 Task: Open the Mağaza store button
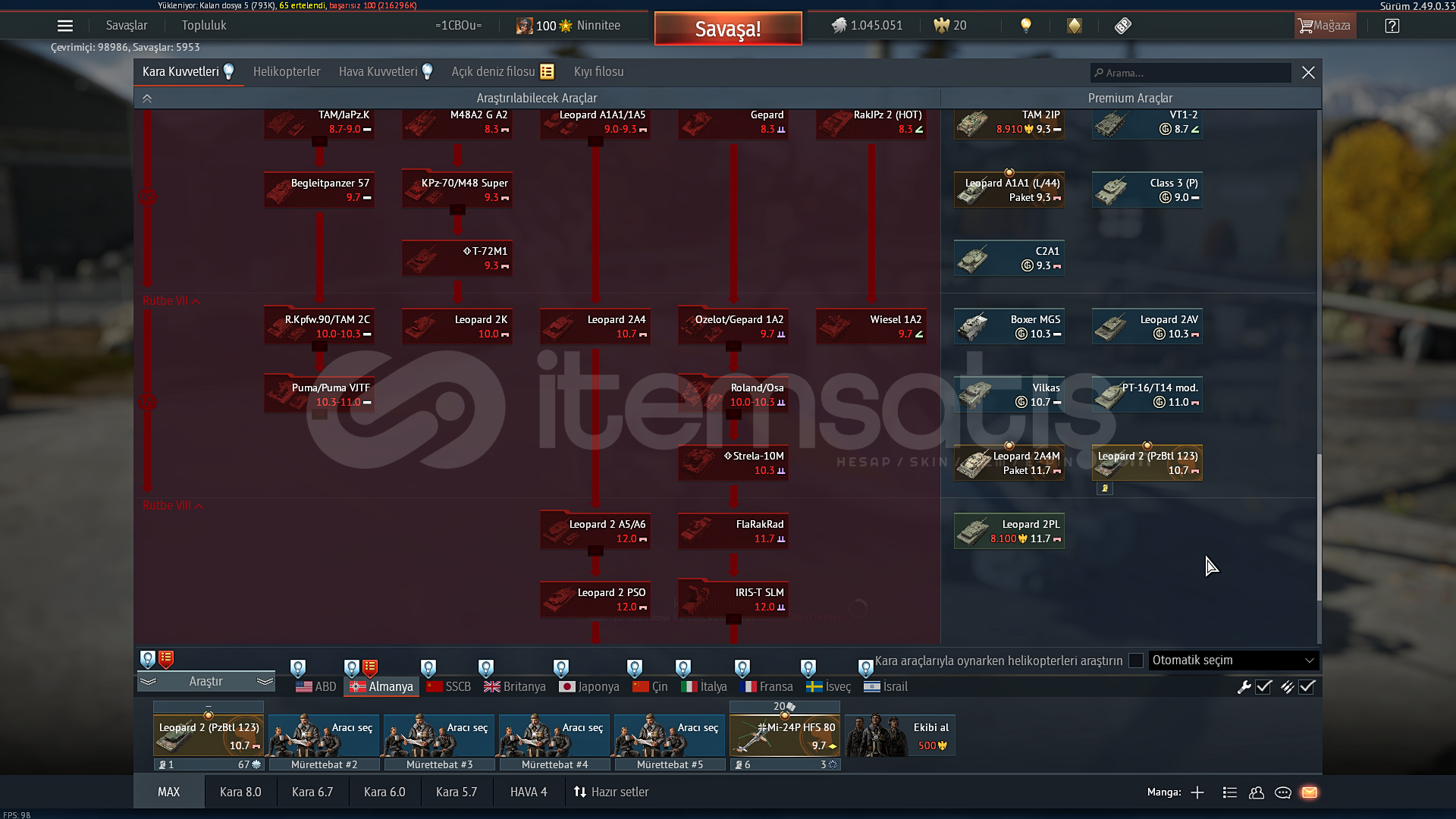click(x=1325, y=26)
